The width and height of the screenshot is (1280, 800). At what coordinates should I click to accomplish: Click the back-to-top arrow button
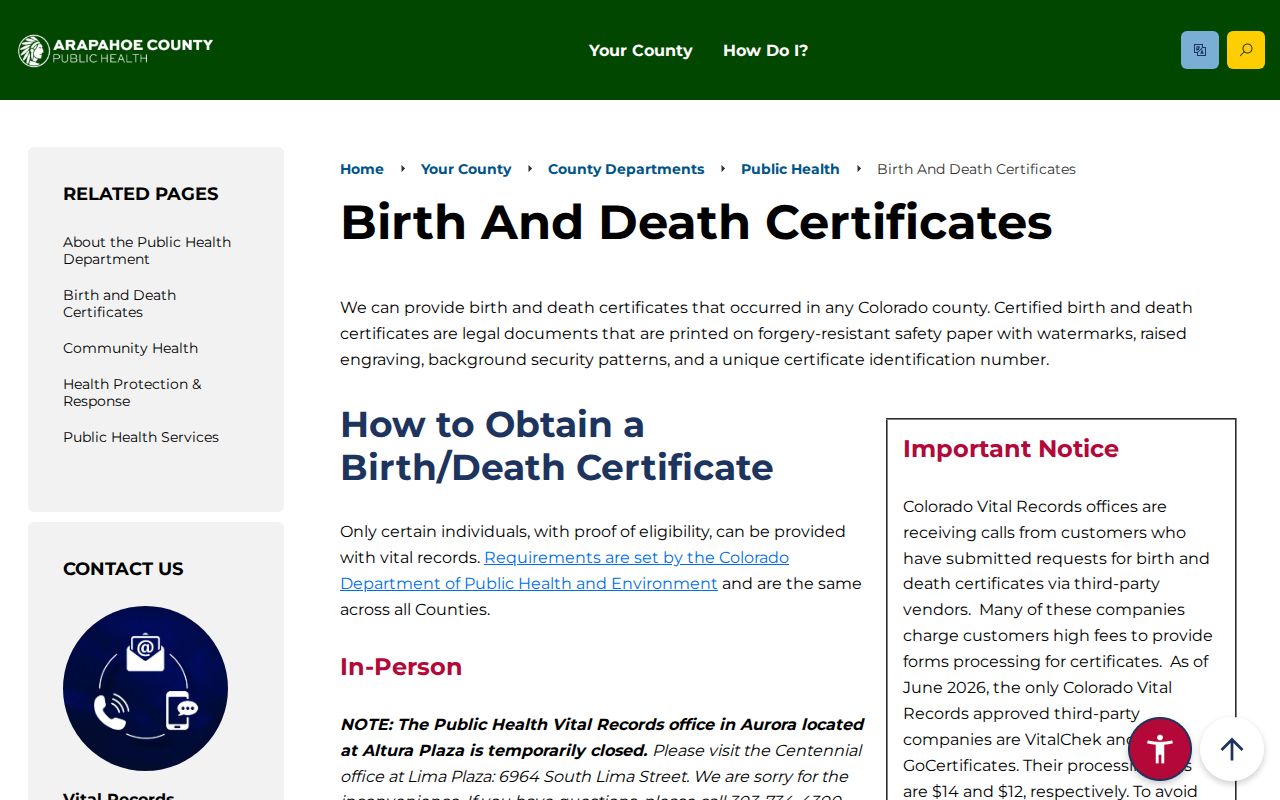[x=1232, y=749]
